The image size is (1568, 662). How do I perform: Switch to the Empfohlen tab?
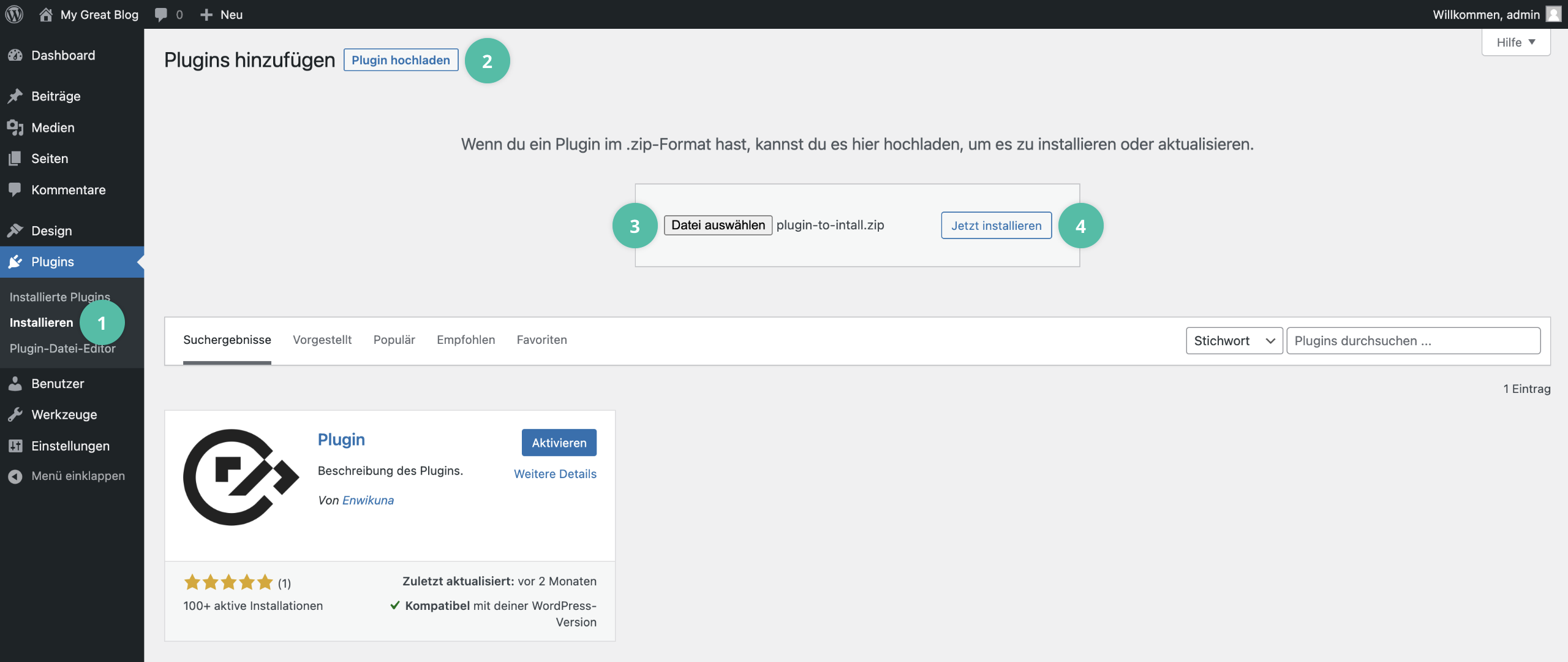pos(466,340)
